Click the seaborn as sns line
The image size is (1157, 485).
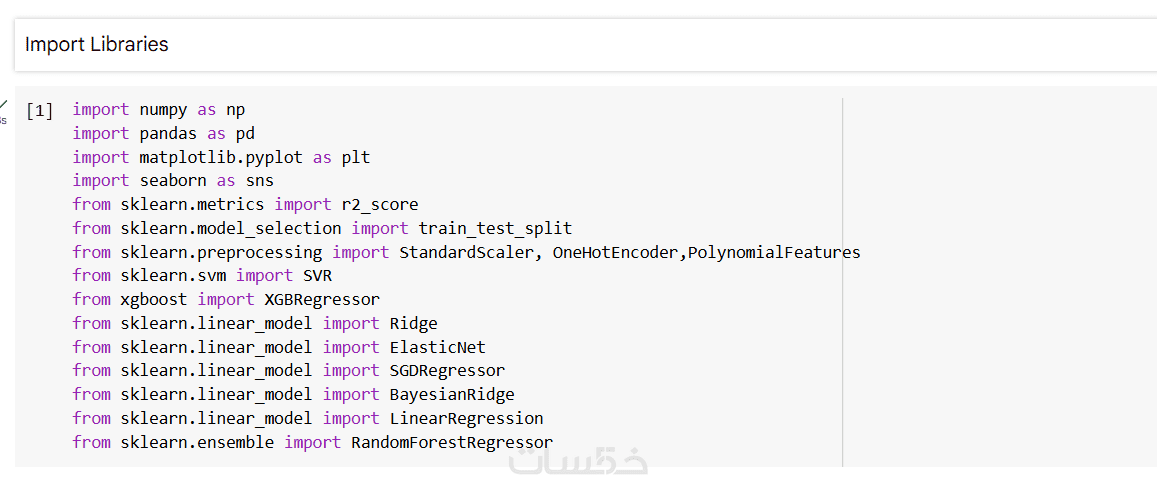click(172, 181)
